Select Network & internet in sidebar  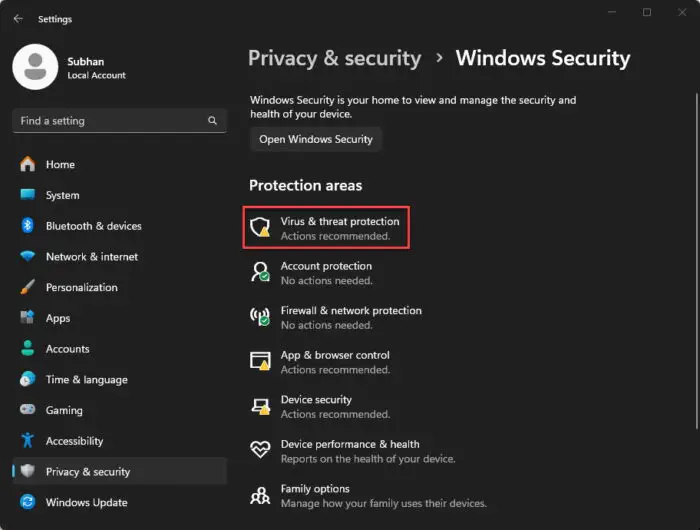[x=120, y=257]
